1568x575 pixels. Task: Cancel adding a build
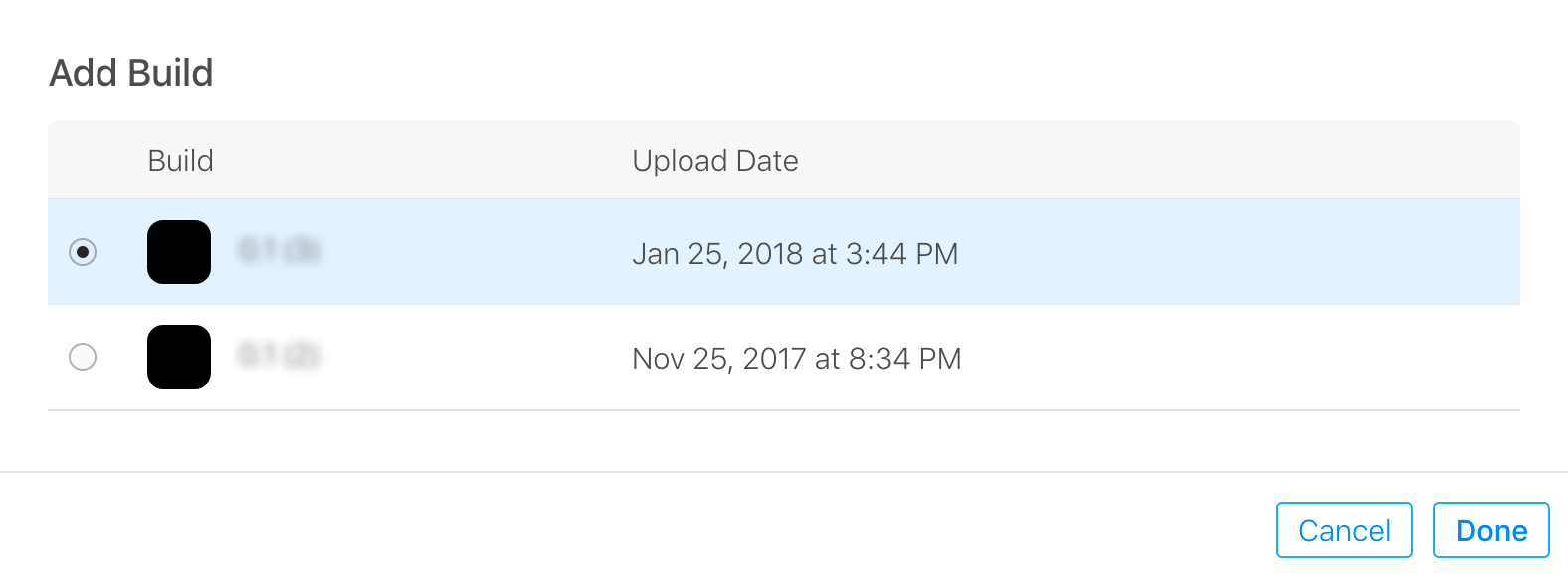pyautogui.click(x=1344, y=530)
